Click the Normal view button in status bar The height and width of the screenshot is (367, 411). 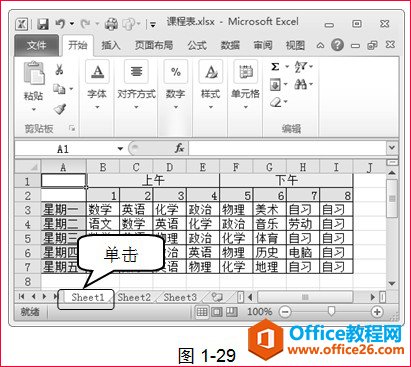(x=202, y=312)
